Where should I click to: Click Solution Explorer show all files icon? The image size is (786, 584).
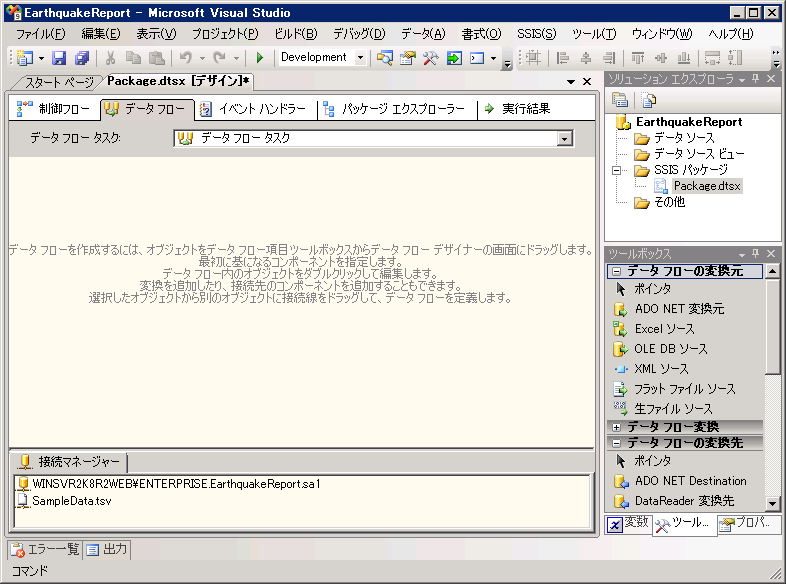[x=648, y=100]
